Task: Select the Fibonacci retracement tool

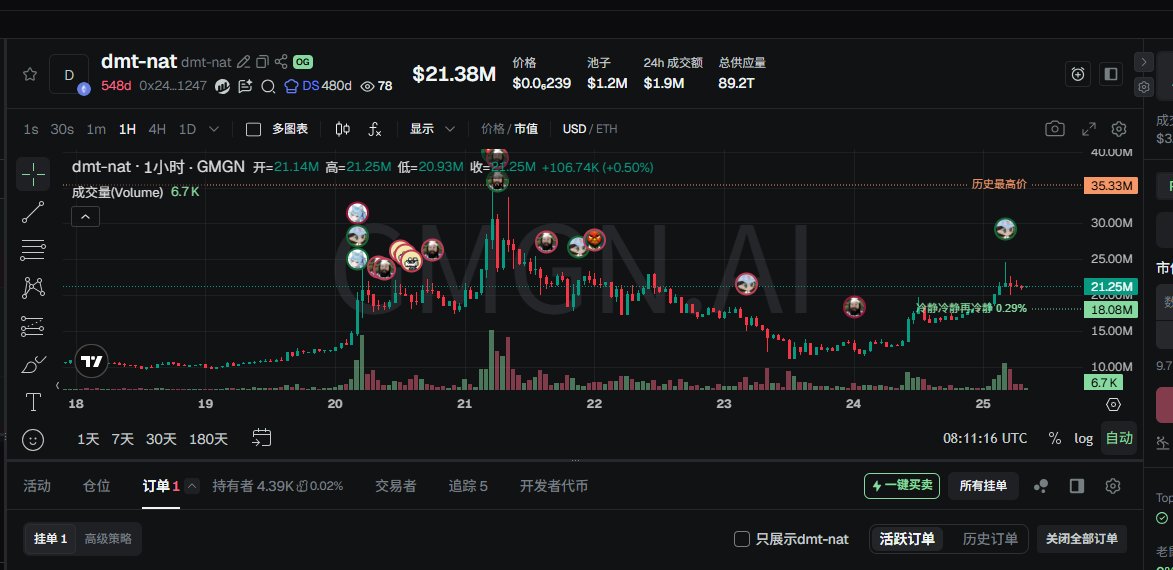Action: pyautogui.click(x=33, y=250)
